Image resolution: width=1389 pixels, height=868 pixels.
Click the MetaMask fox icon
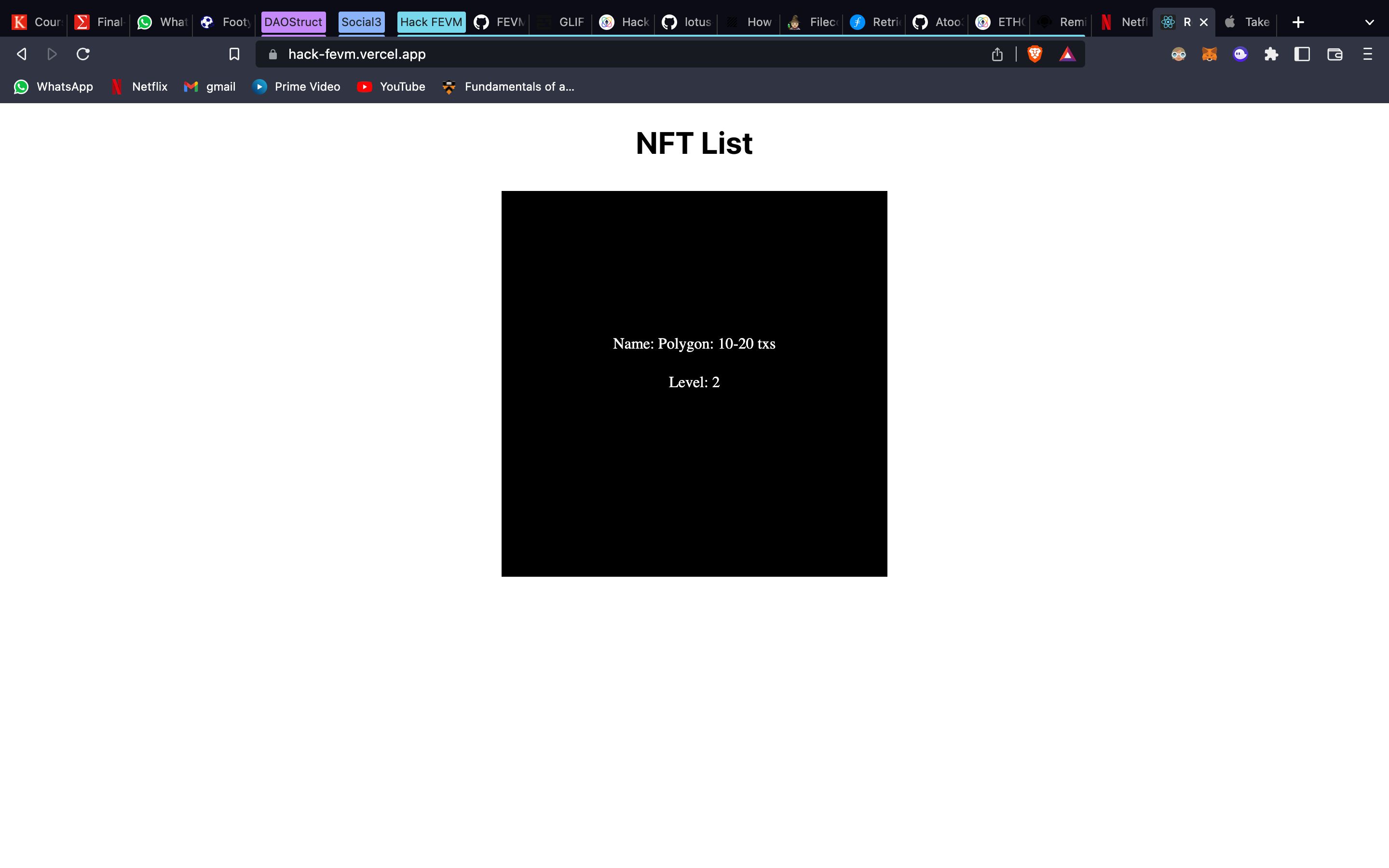coord(1210,54)
